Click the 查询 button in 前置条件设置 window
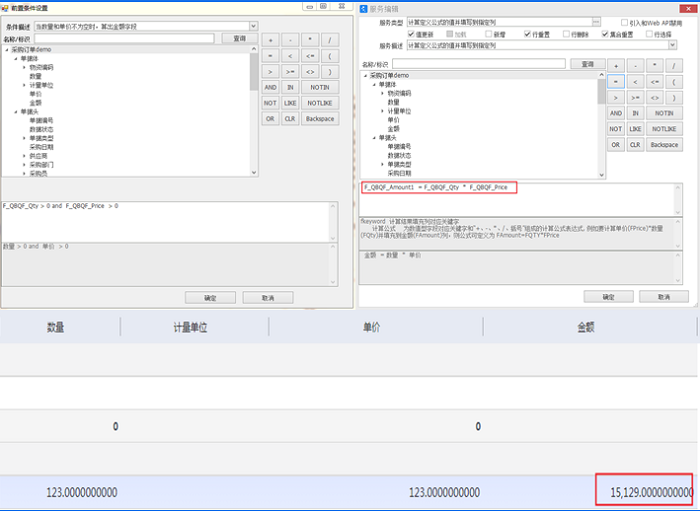 click(240, 38)
